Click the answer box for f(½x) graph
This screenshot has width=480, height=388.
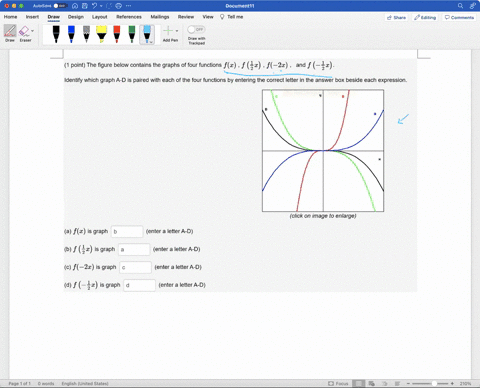pyautogui.click(x=134, y=249)
